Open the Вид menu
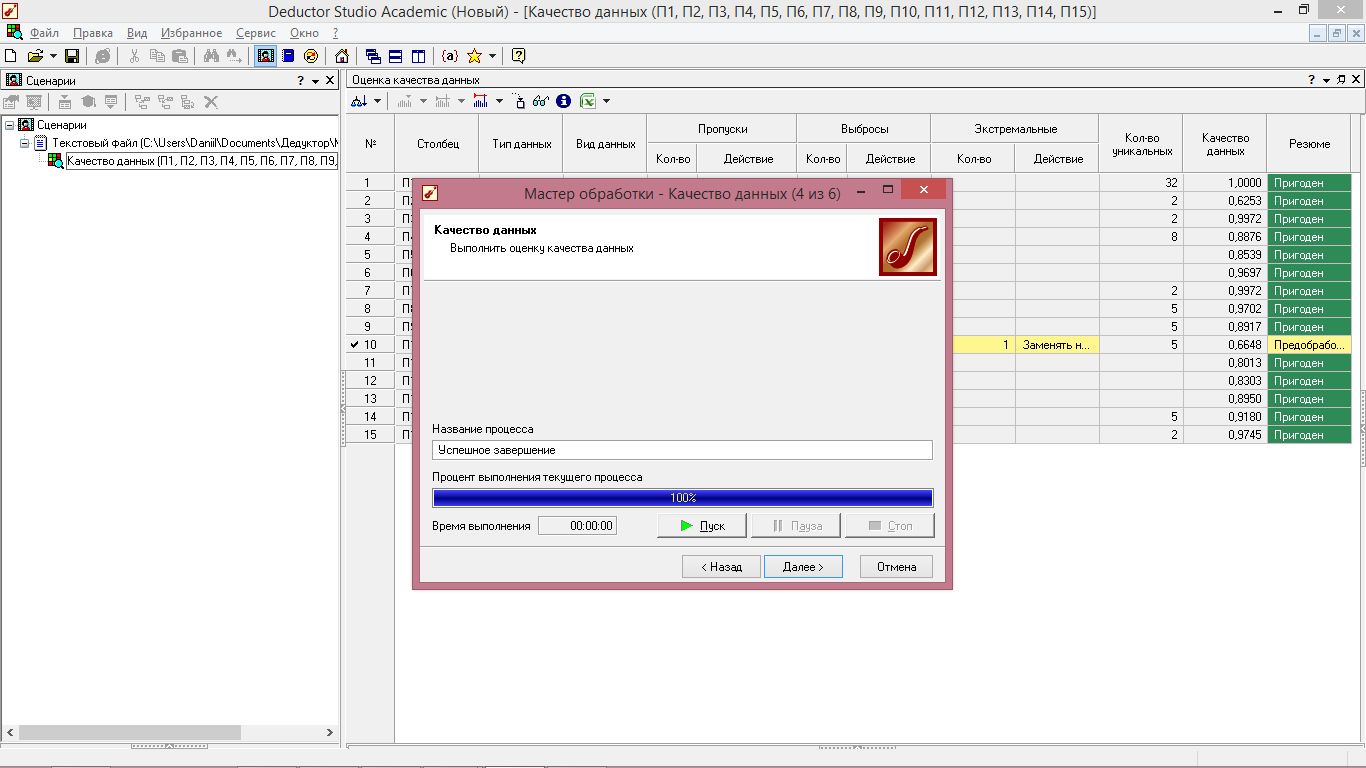The height and width of the screenshot is (768, 1366). 137,33
